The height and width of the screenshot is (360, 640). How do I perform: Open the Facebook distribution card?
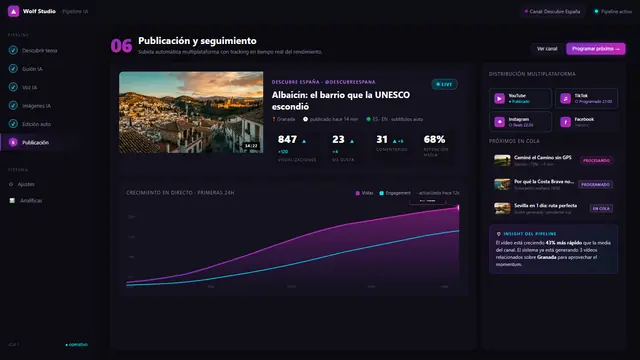coord(587,122)
